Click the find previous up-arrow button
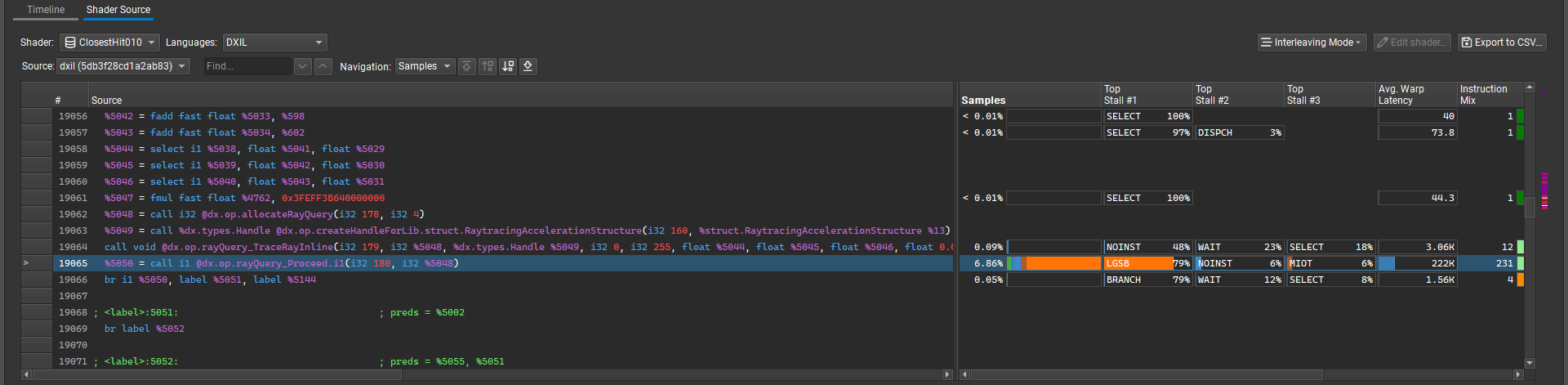 (323, 66)
